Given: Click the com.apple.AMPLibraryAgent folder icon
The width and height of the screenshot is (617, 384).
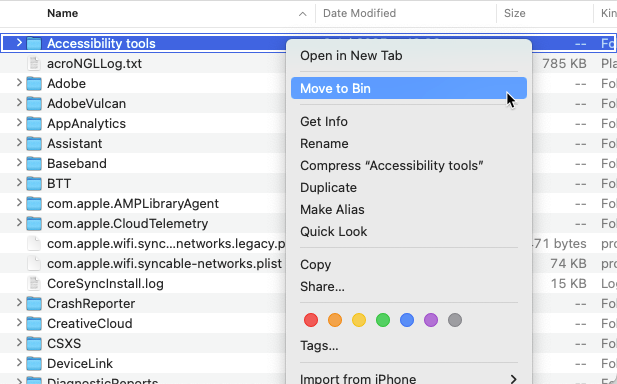Looking at the screenshot, I should point(34,204).
